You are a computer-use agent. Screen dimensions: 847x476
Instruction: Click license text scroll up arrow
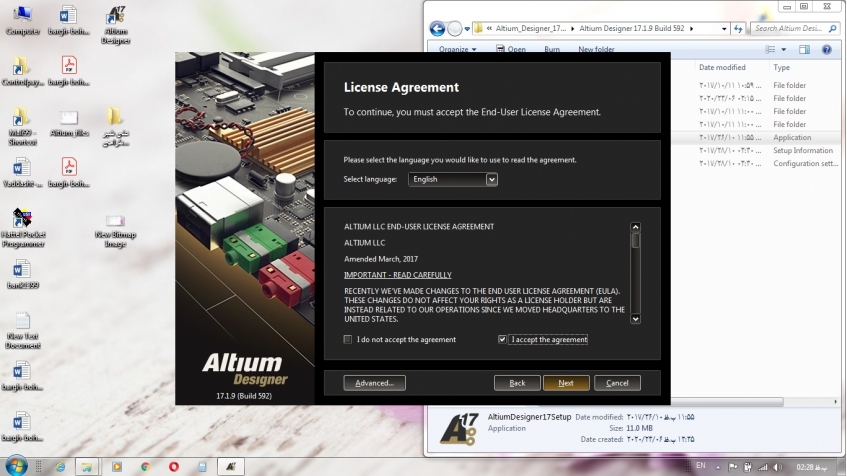[635, 227]
